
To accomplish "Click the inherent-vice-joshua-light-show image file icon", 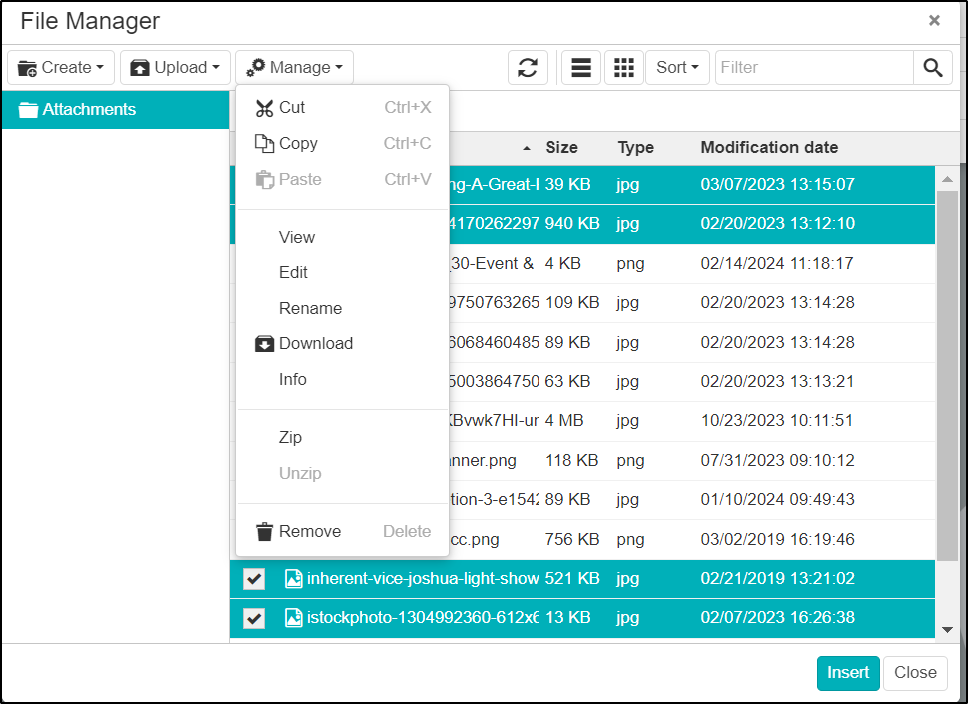I will pyautogui.click(x=294, y=579).
